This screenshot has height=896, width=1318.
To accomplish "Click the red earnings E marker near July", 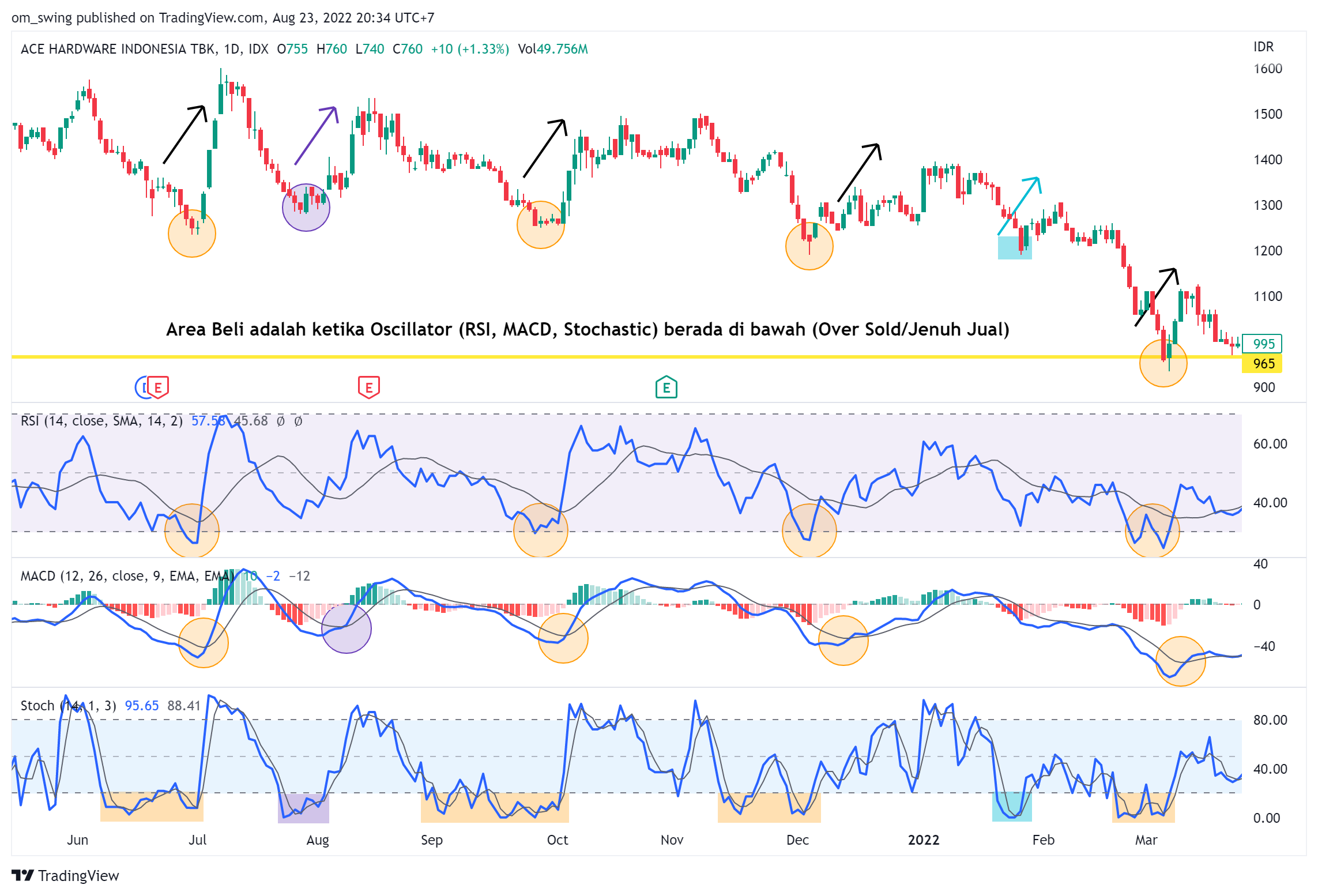I will click(x=159, y=387).
